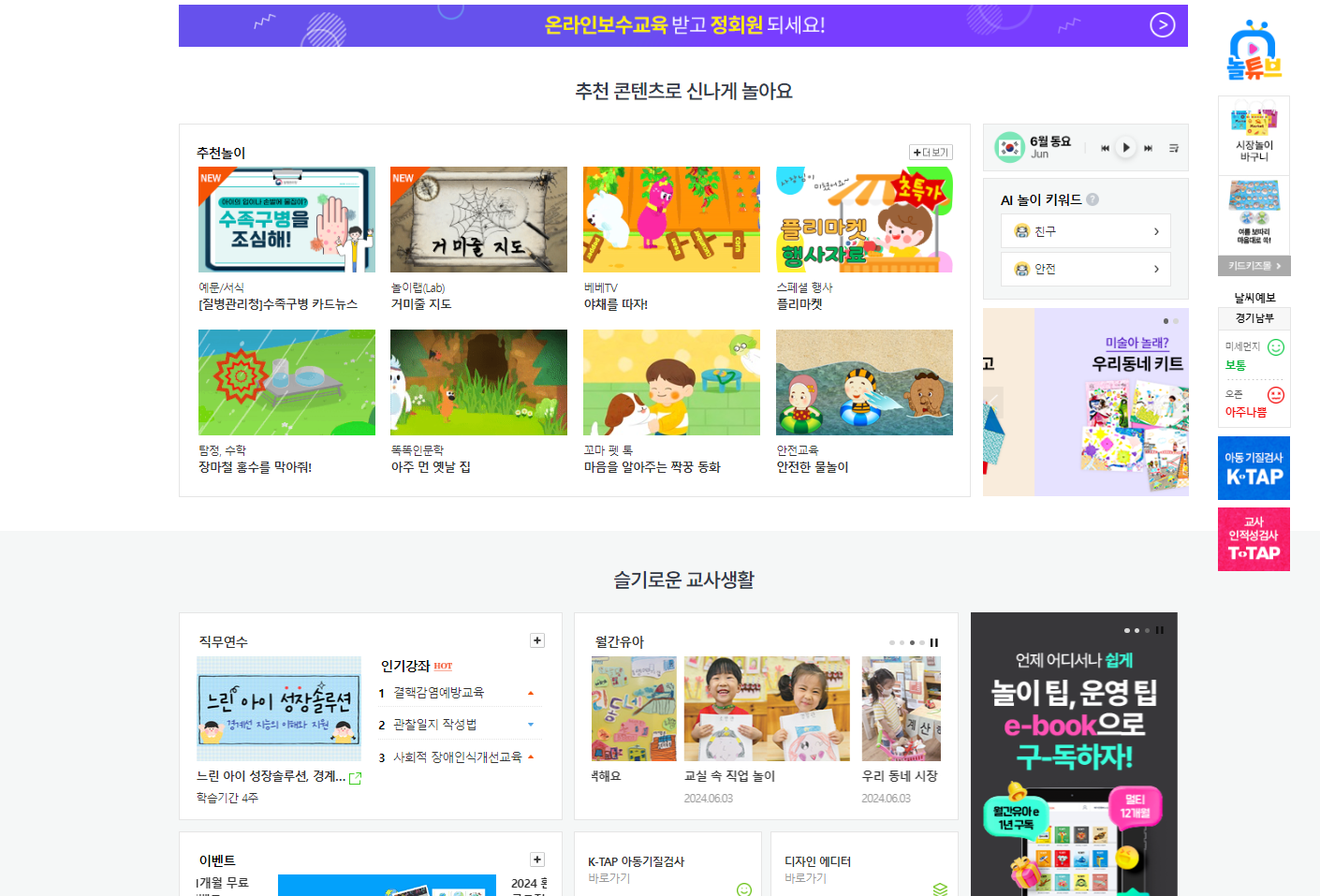Pause the 월간유아 slideshow
This screenshot has width=1320, height=896.
coord(933,642)
